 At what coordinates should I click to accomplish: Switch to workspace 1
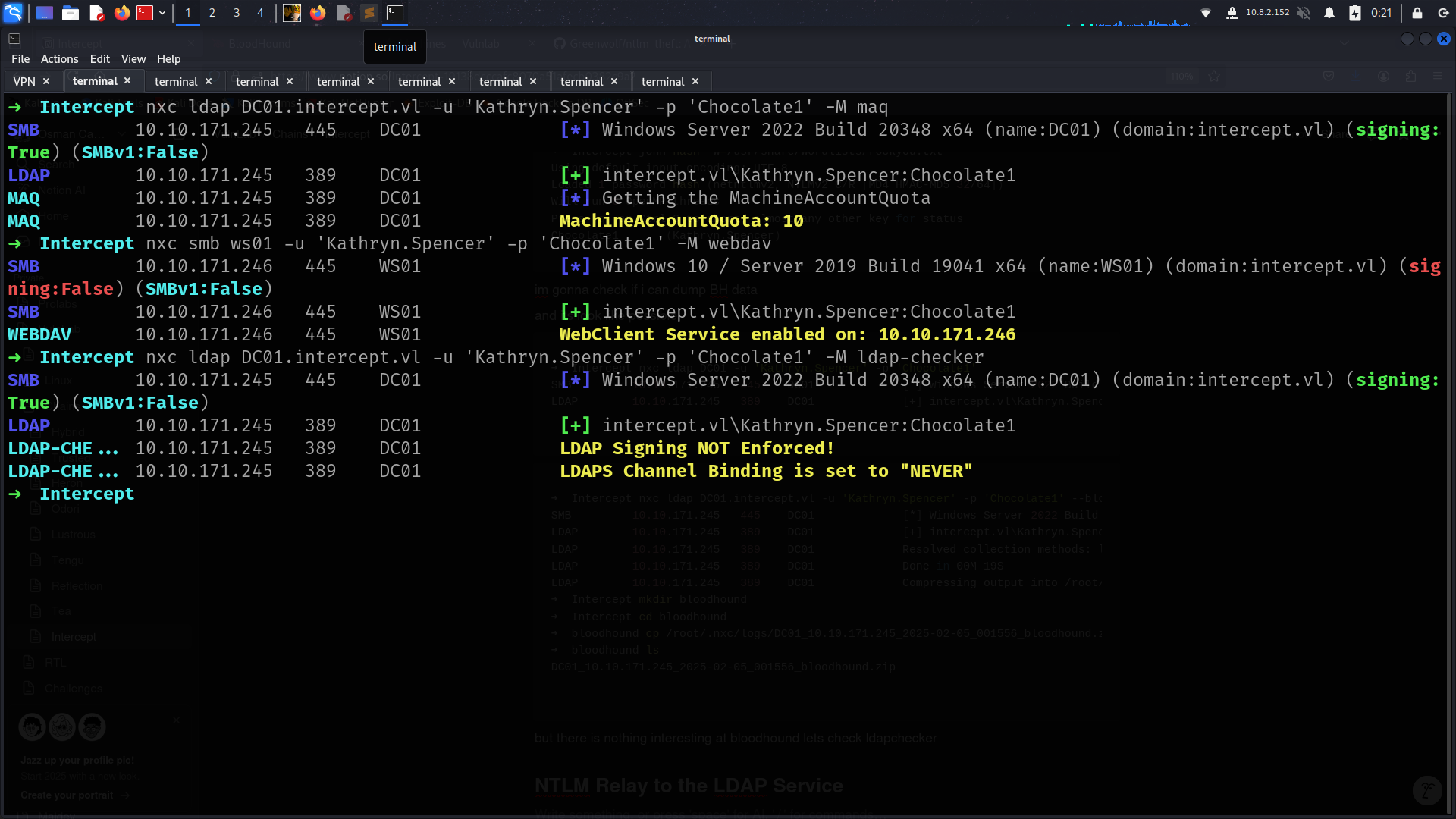(188, 13)
